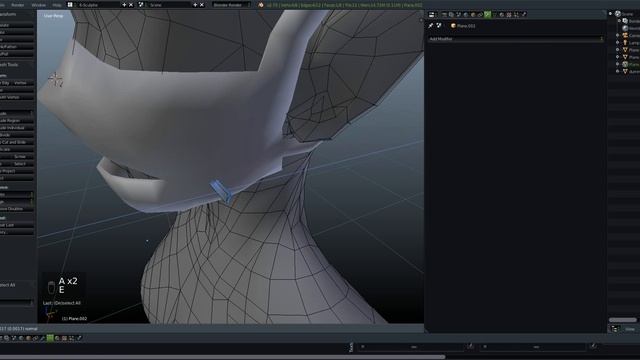This screenshot has width=640, height=360.
Task: Click the 3D cursor in viewport
Action: [56, 79]
